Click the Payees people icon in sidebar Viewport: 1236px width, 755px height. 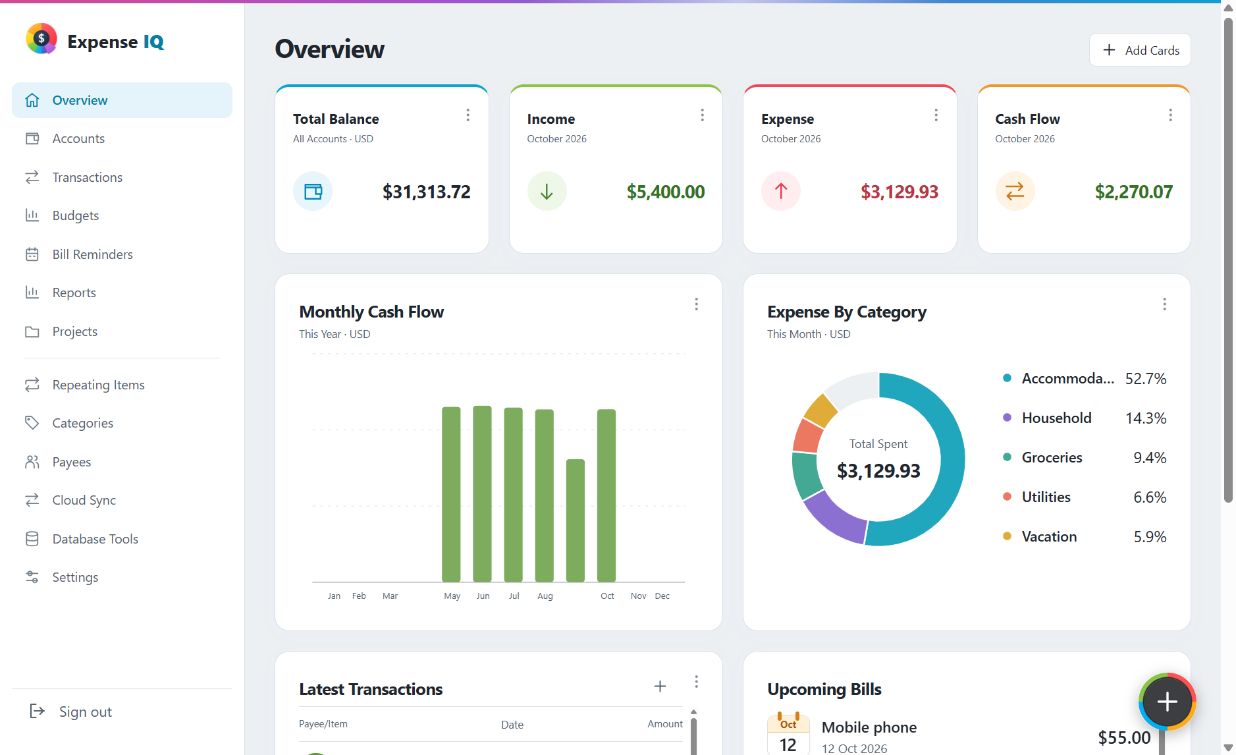click(32, 462)
